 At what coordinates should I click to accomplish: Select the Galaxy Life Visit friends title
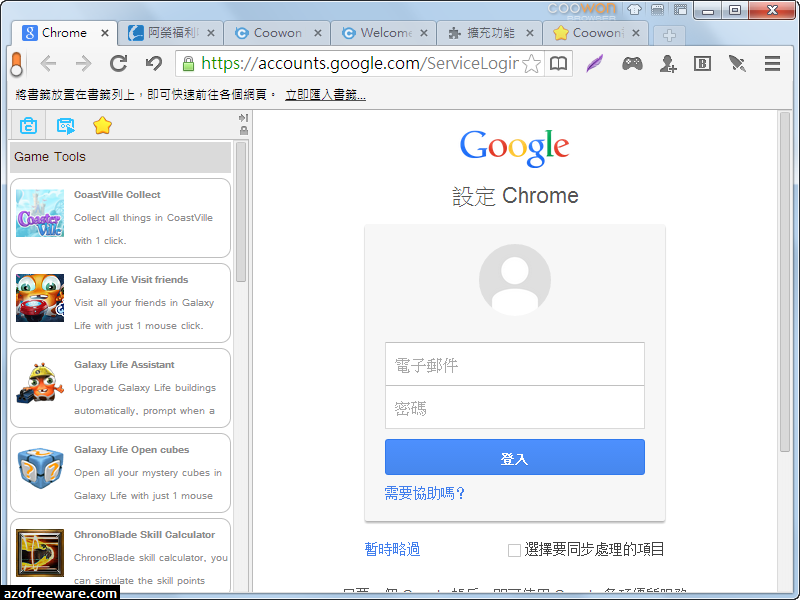coord(131,280)
